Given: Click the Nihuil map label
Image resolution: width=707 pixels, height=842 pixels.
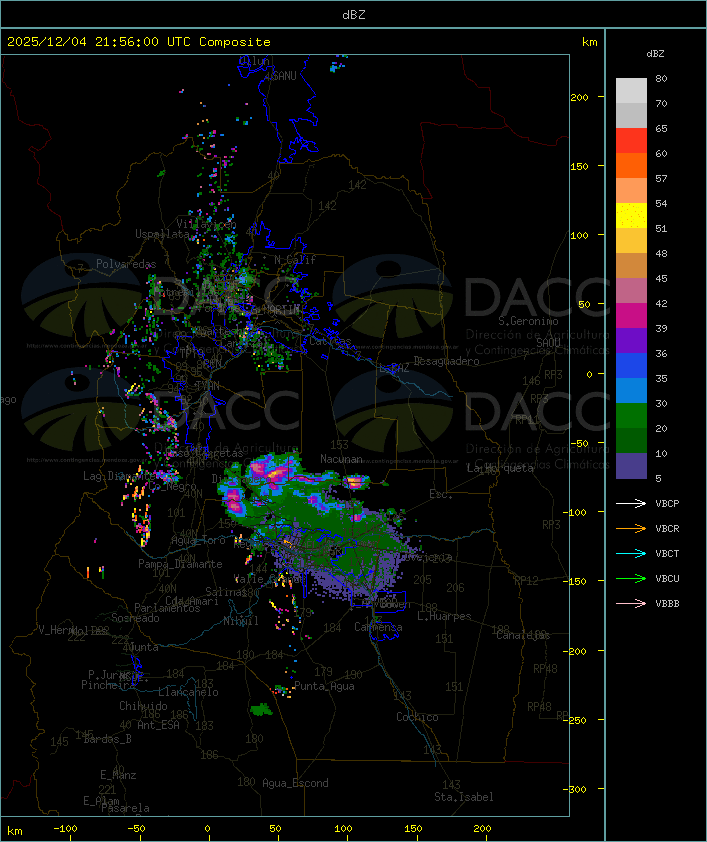Looking at the screenshot, I should point(241,621).
